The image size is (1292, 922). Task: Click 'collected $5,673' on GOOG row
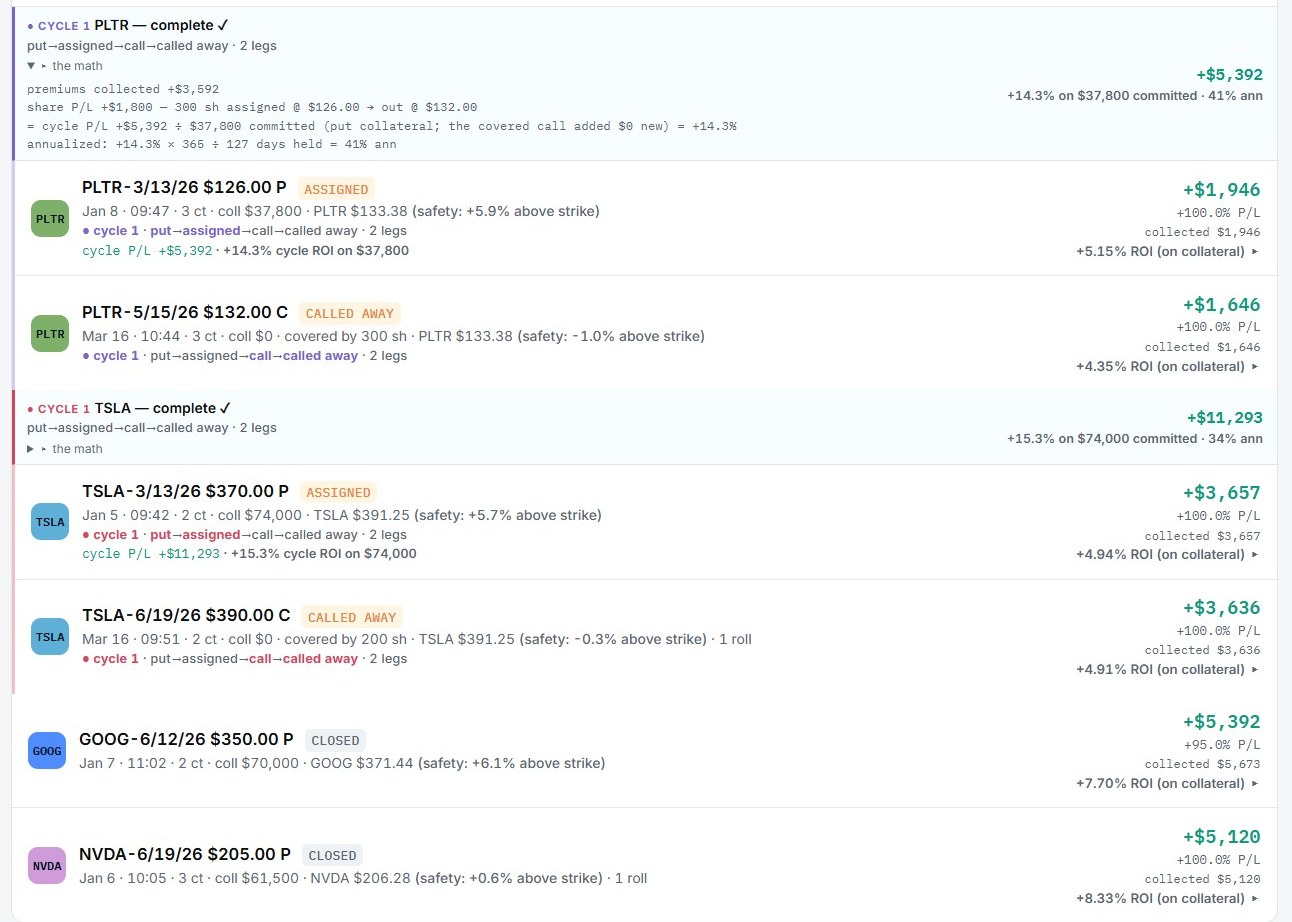tap(1202, 764)
